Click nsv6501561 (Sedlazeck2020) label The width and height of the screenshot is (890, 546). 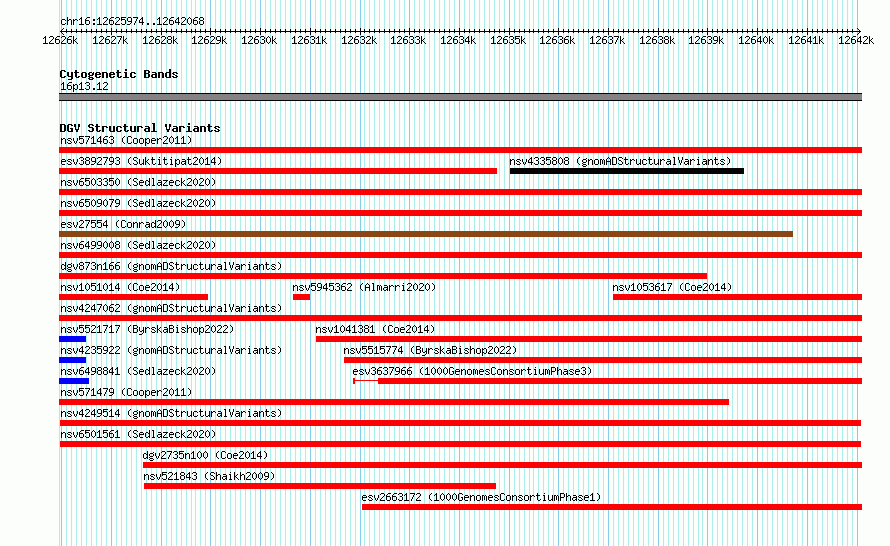coord(138,434)
